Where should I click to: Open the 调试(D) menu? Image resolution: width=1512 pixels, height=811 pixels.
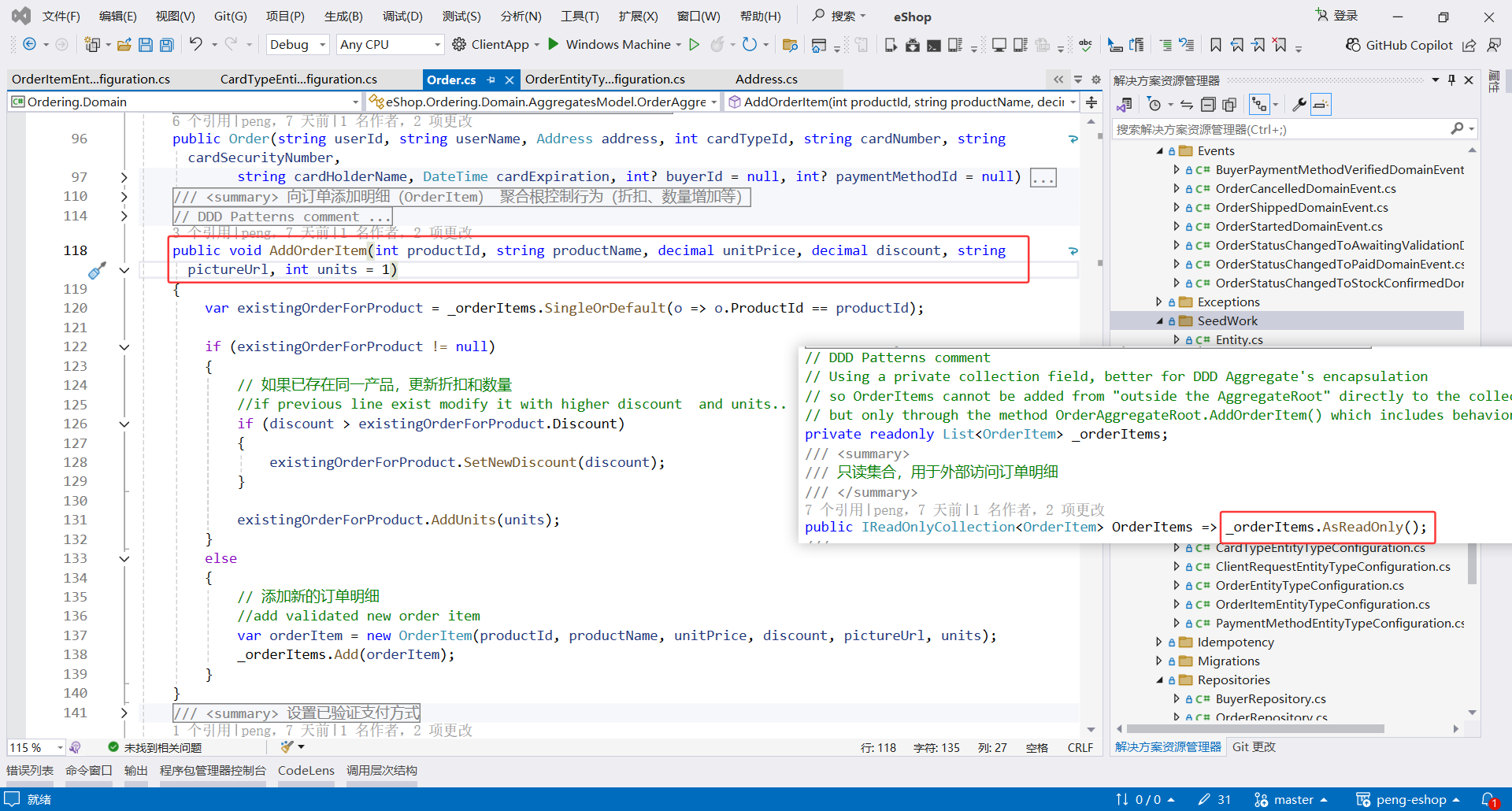(x=402, y=16)
